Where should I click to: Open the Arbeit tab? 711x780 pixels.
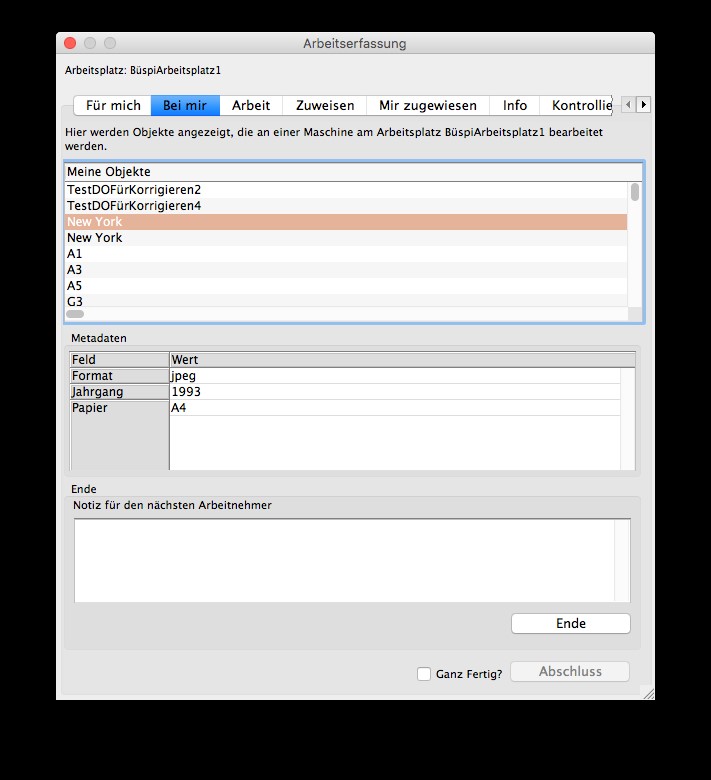(251, 105)
